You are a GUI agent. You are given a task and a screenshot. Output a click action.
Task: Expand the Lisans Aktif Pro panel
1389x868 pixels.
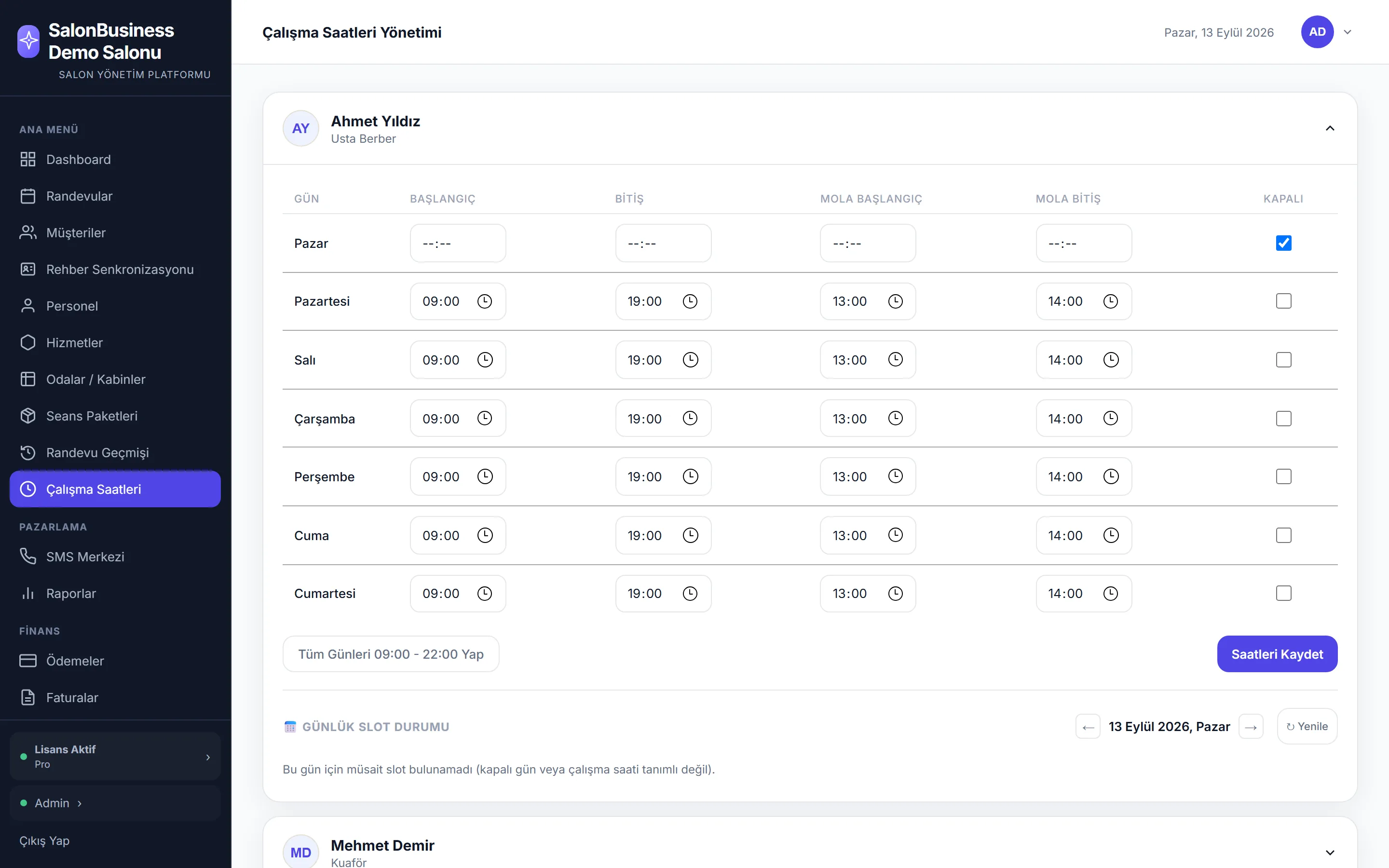click(115, 756)
